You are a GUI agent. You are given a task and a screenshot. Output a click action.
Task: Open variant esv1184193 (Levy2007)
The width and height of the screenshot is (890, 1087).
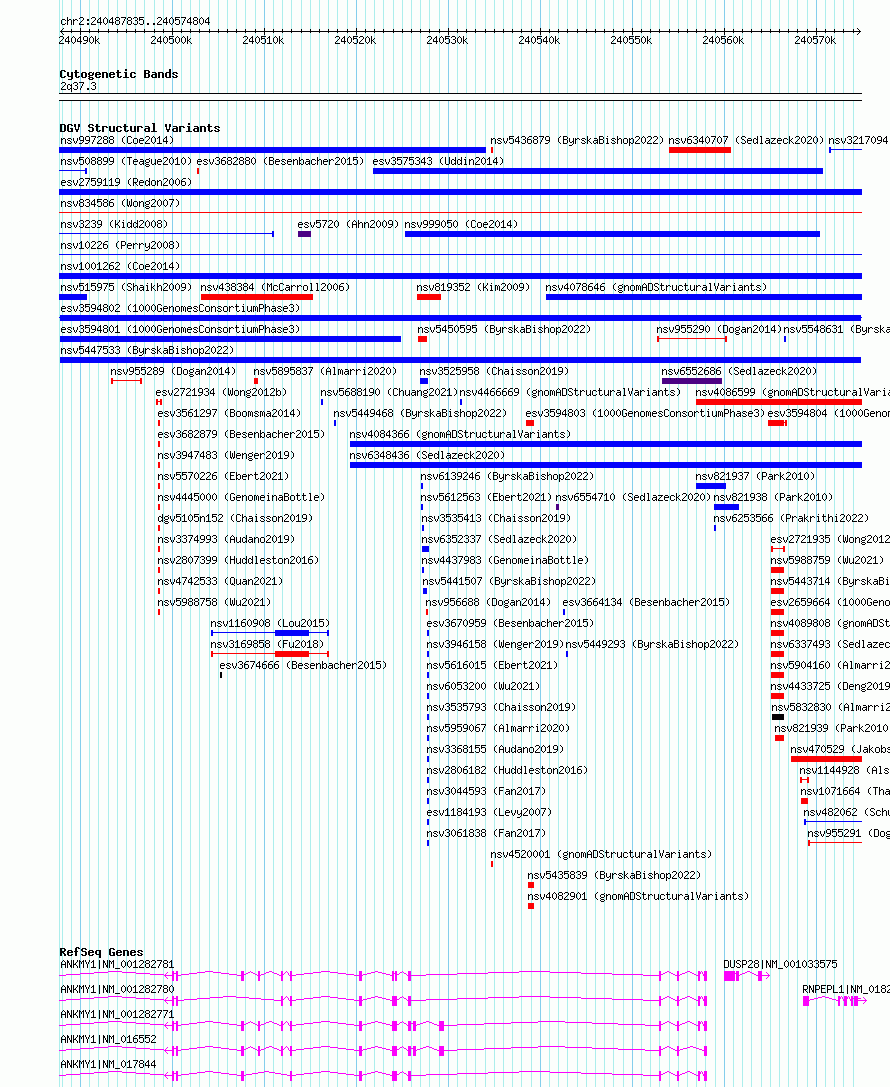tap(489, 812)
